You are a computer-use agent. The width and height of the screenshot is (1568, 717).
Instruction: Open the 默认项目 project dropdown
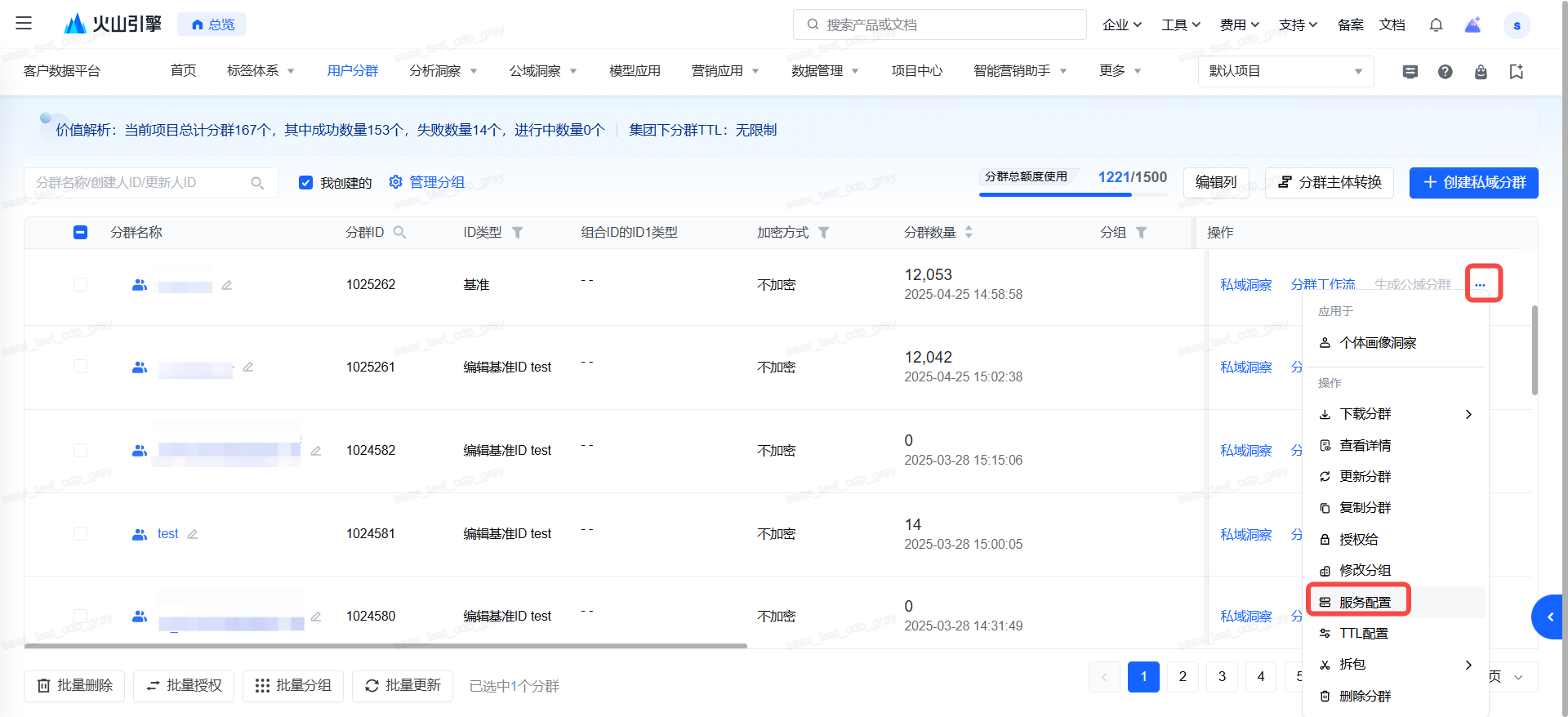click(1285, 72)
